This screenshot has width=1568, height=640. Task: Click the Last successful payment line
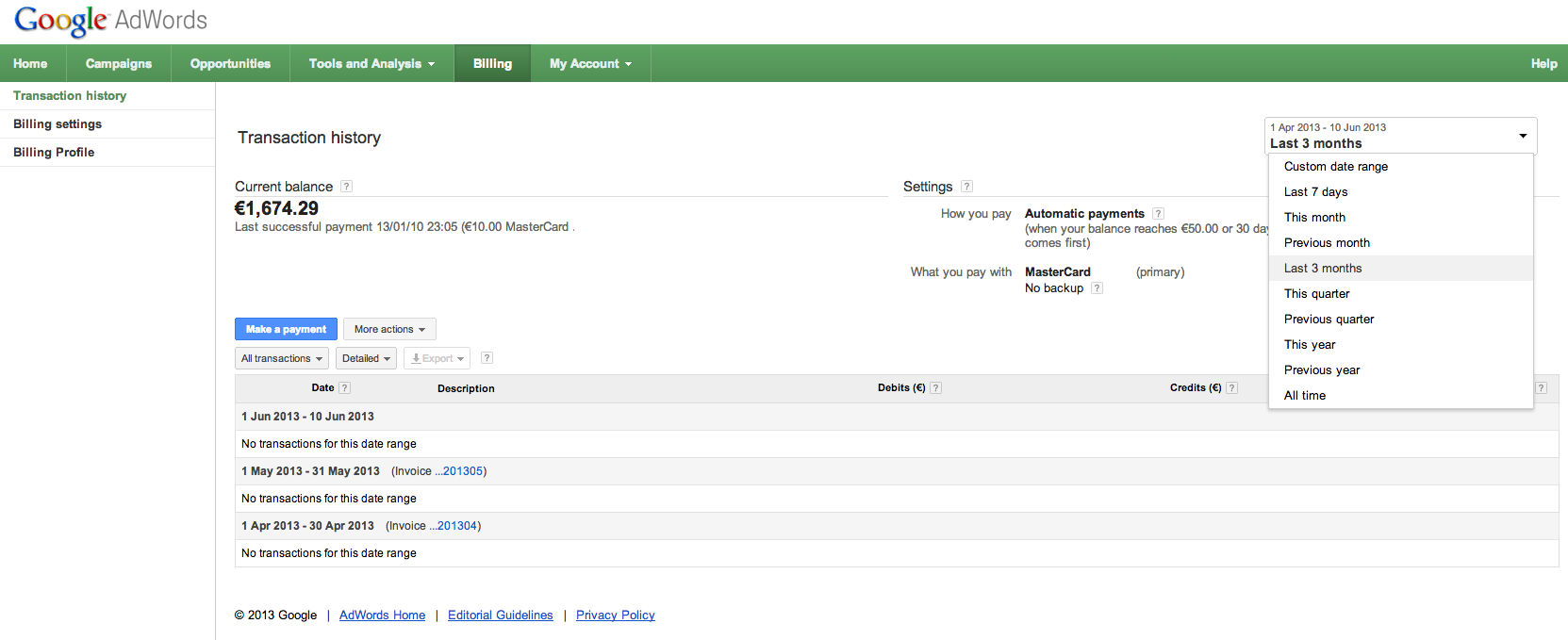coord(404,227)
